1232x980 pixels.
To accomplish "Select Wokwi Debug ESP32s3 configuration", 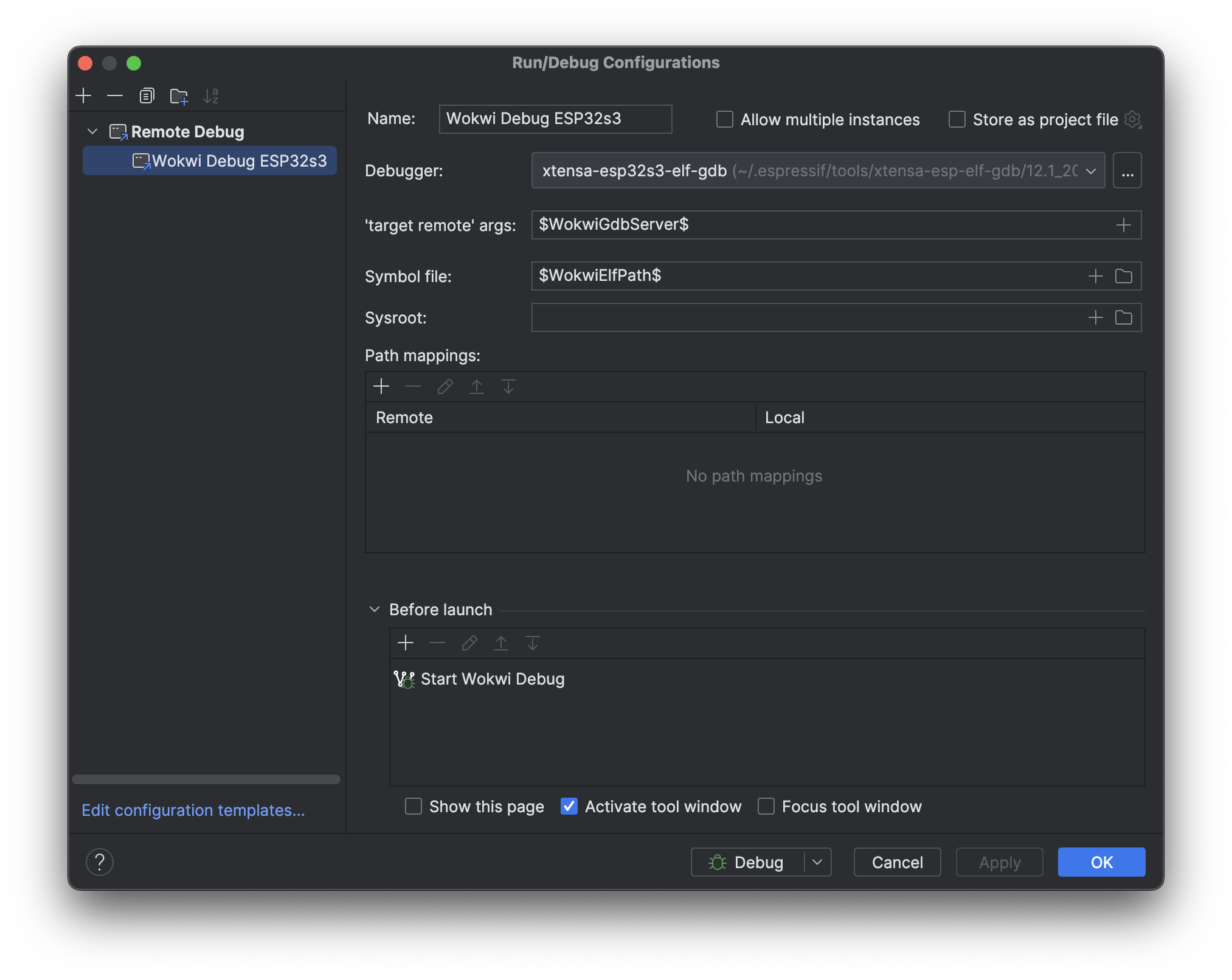I will pyautogui.click(x=210, y=160).
